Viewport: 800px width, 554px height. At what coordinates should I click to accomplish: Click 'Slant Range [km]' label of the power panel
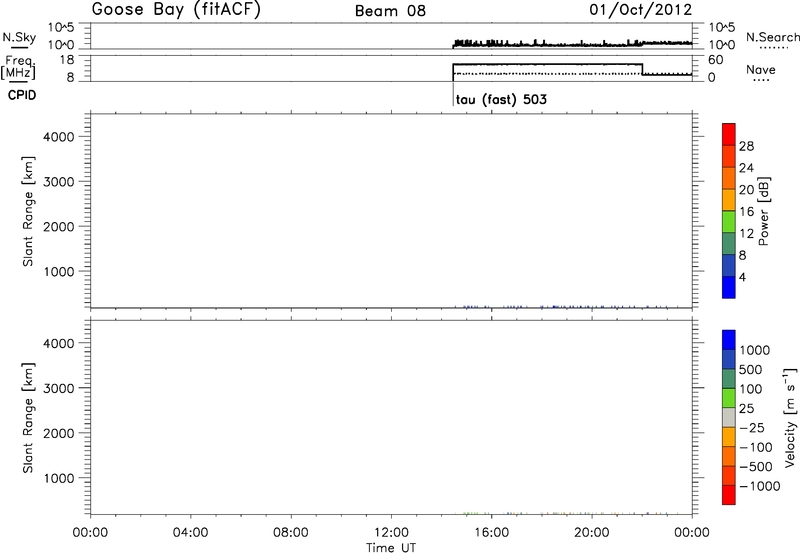28,211
